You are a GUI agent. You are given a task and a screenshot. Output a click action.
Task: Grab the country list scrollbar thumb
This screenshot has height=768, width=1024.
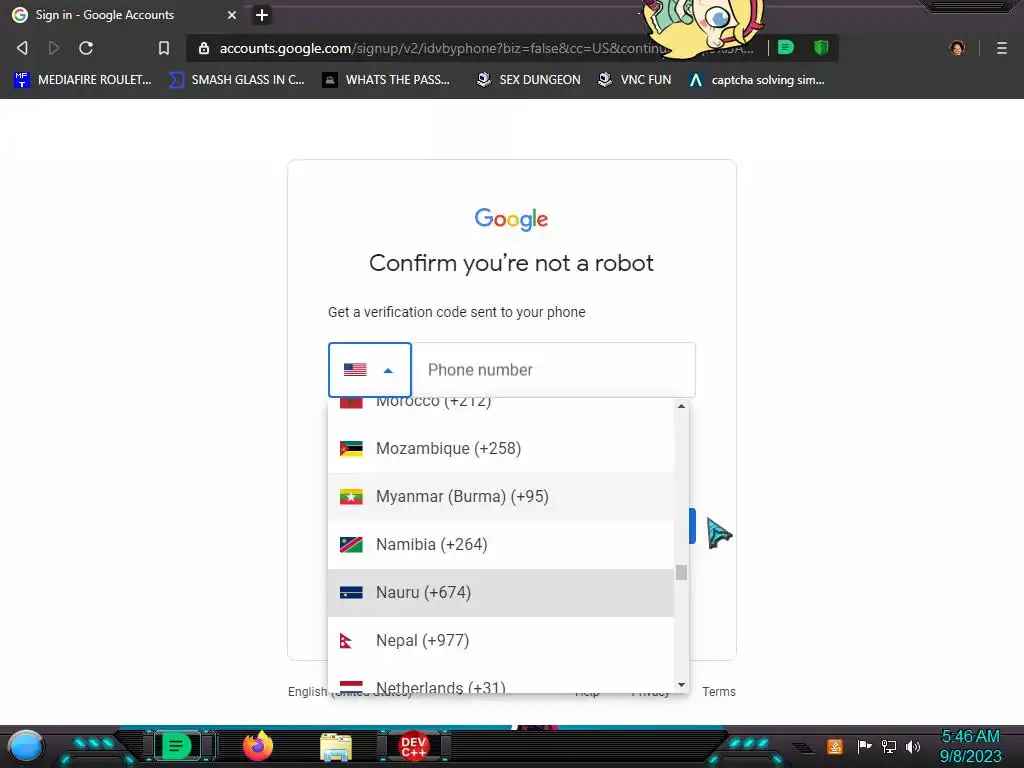point(681,572)
